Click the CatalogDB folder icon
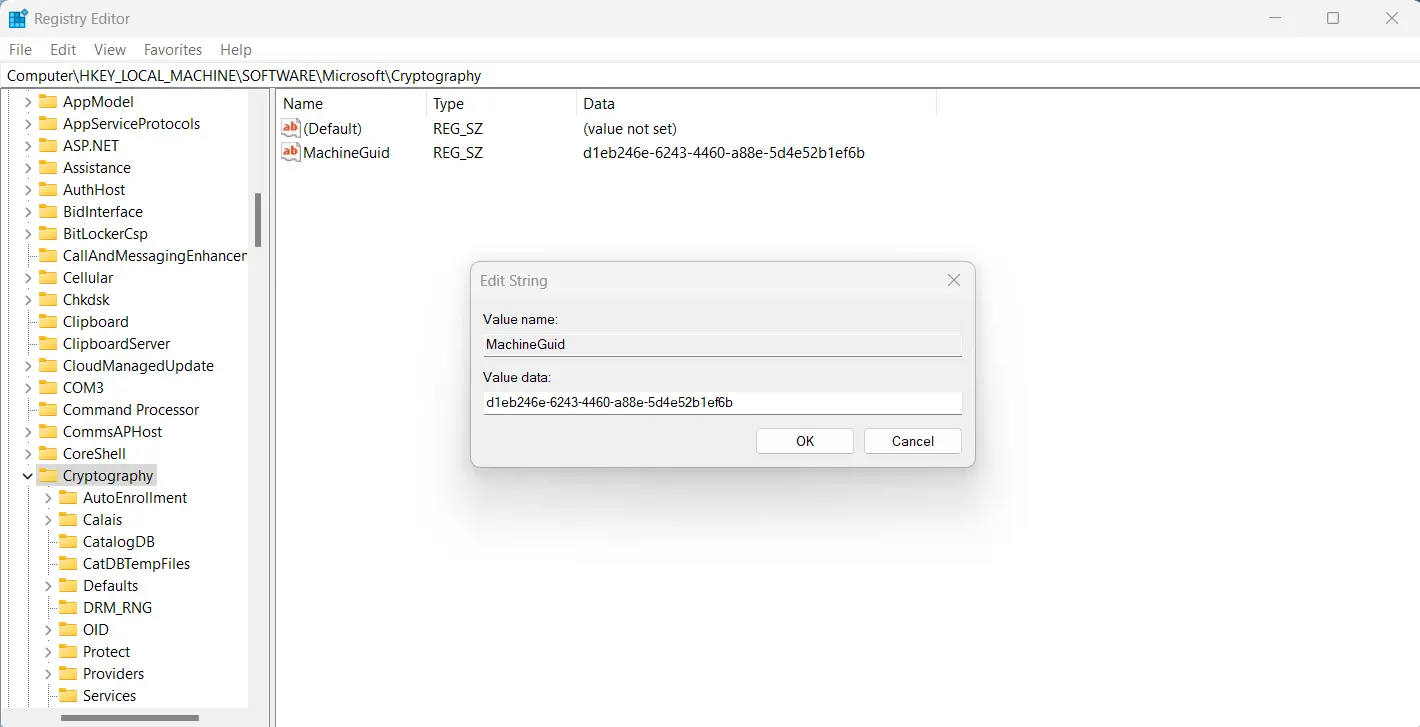This screenshot has width=1420, height=727. tap(68, 541)
